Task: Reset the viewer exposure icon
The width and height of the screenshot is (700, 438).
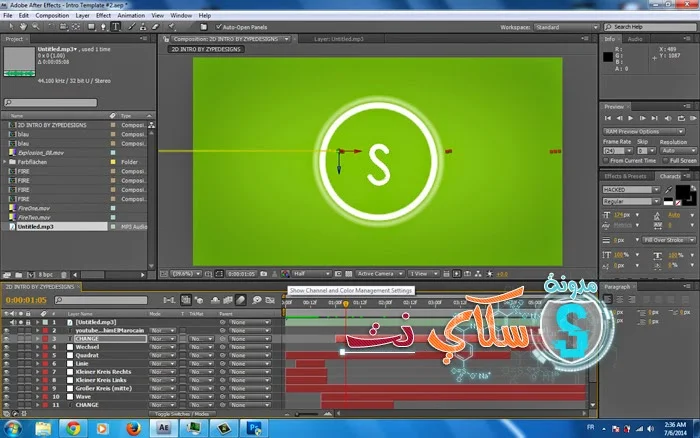Action: pos(490,274)
